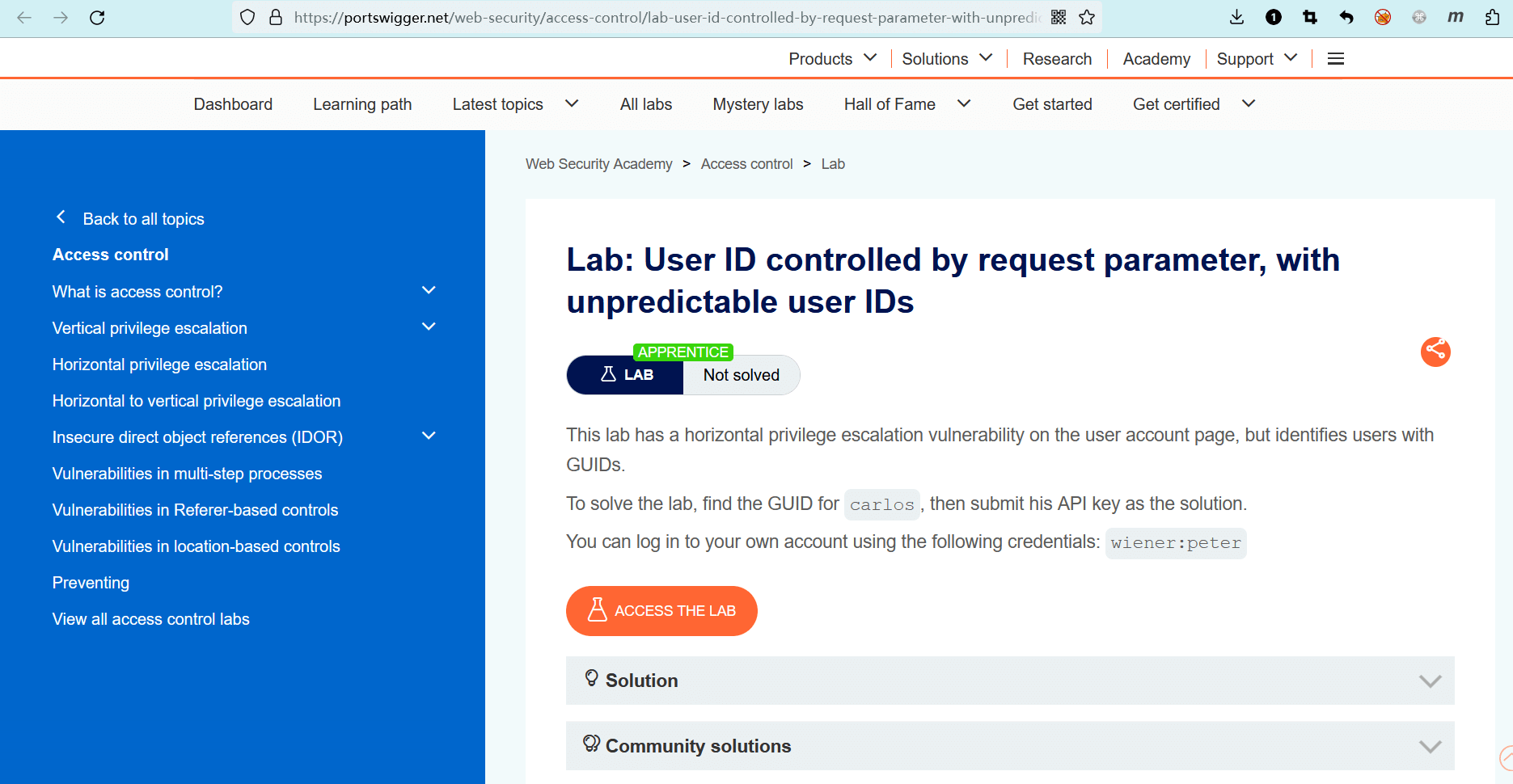The width and height of the screenshot is (1513, 784).
Task: Click the orange share icon
Action: pos(1435,352)
